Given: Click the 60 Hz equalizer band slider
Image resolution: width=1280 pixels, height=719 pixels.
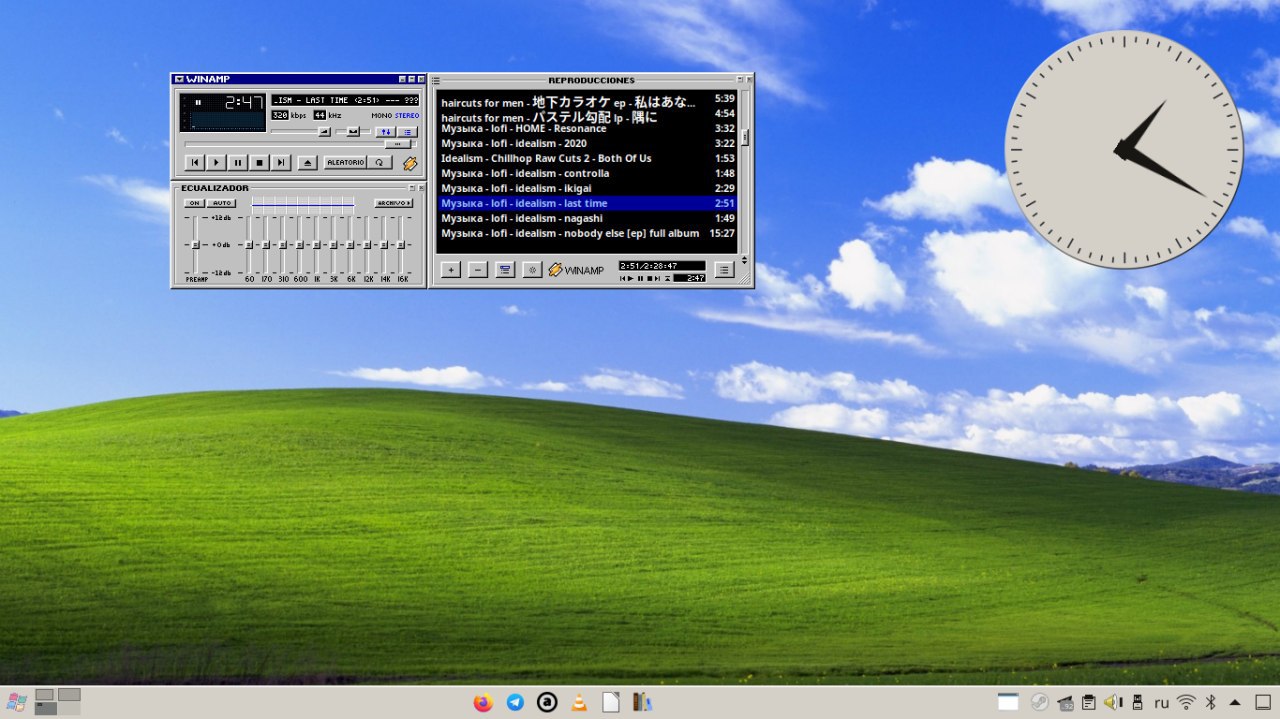Looking at the screenshot, I should pos(249,245).
